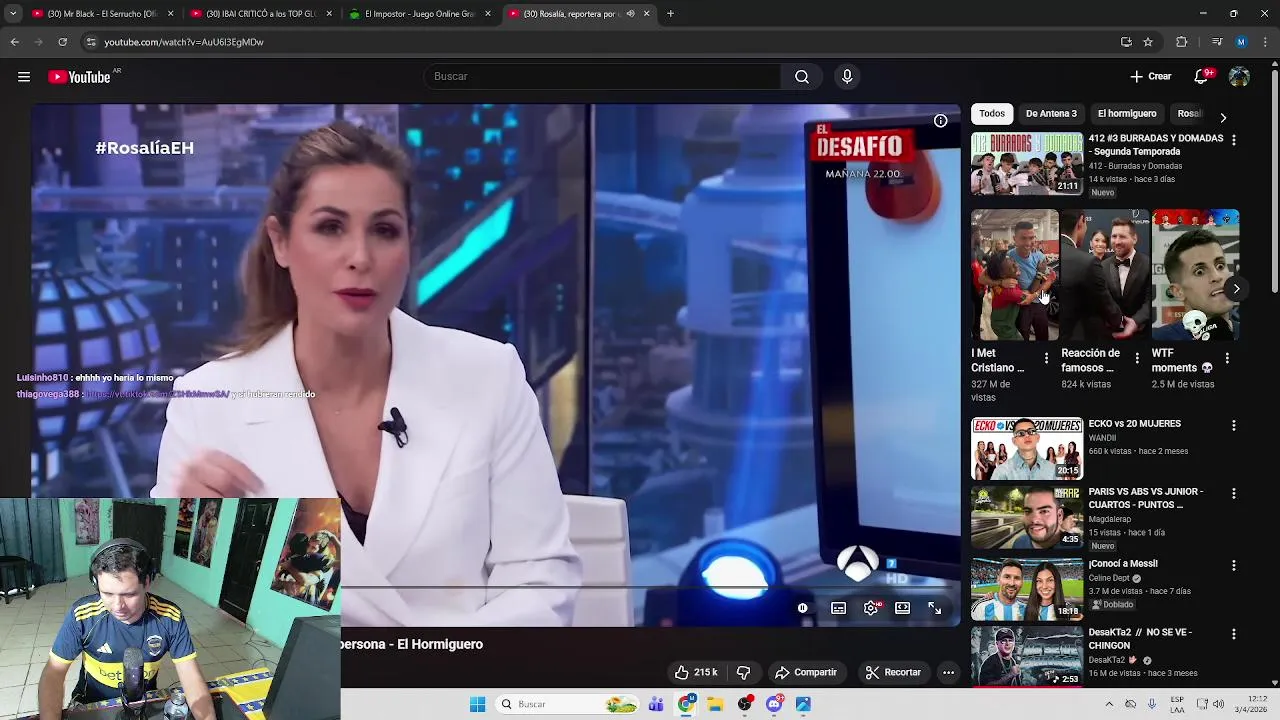Open the options menu for the I Met Cristiano short
Viewport: 1280px width, 720px height.
[x=1047, y=358]
